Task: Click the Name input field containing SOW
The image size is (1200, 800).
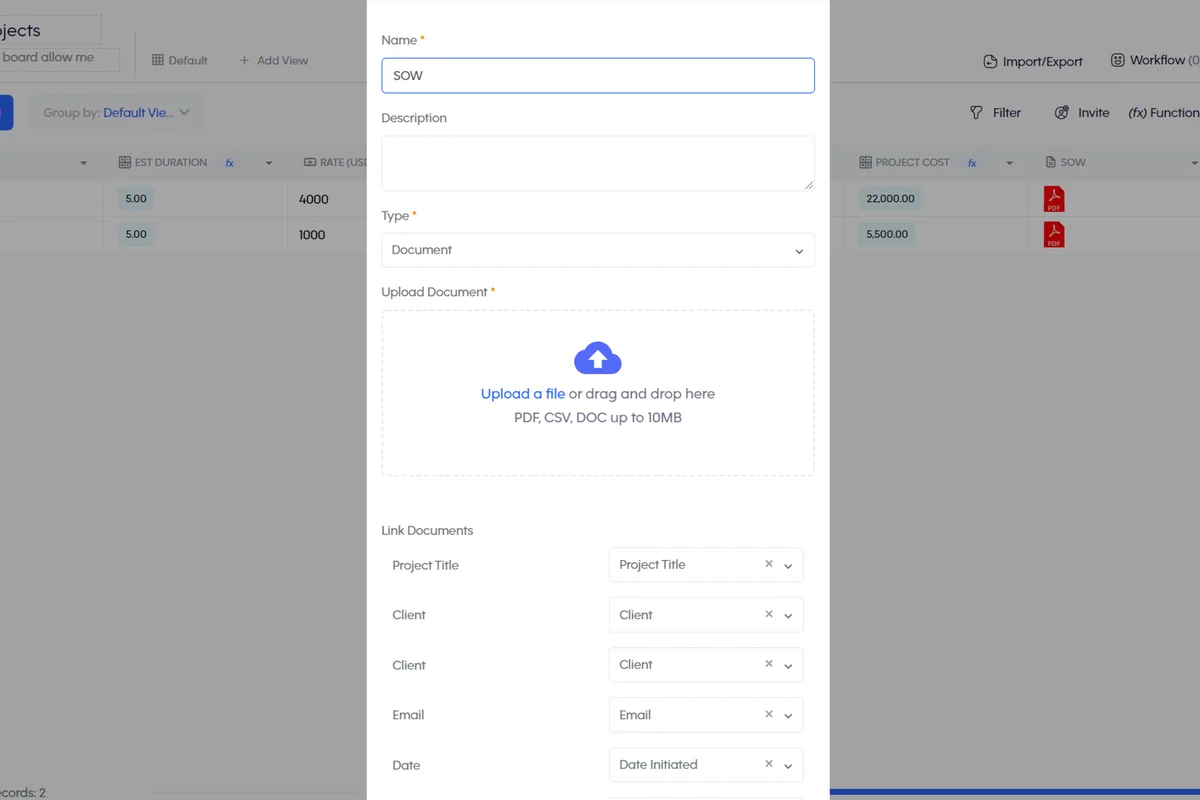Action: [598, 76]
